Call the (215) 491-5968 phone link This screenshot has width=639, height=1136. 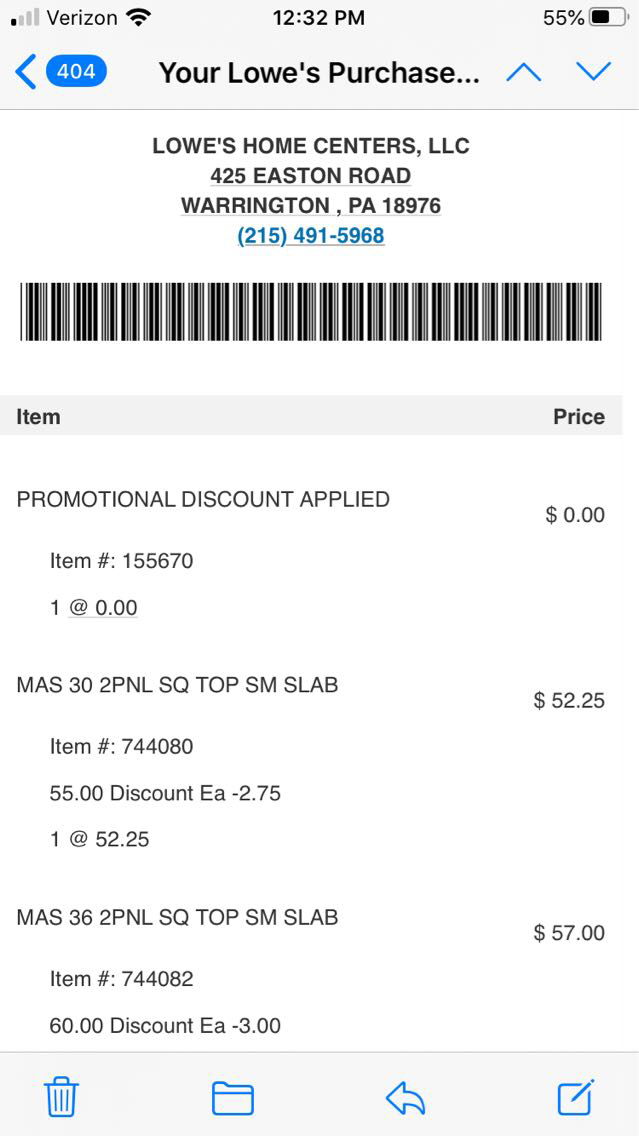(310, 236)
